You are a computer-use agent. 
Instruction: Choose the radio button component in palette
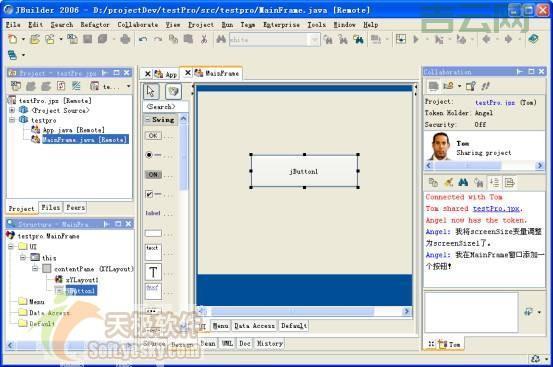153,155
